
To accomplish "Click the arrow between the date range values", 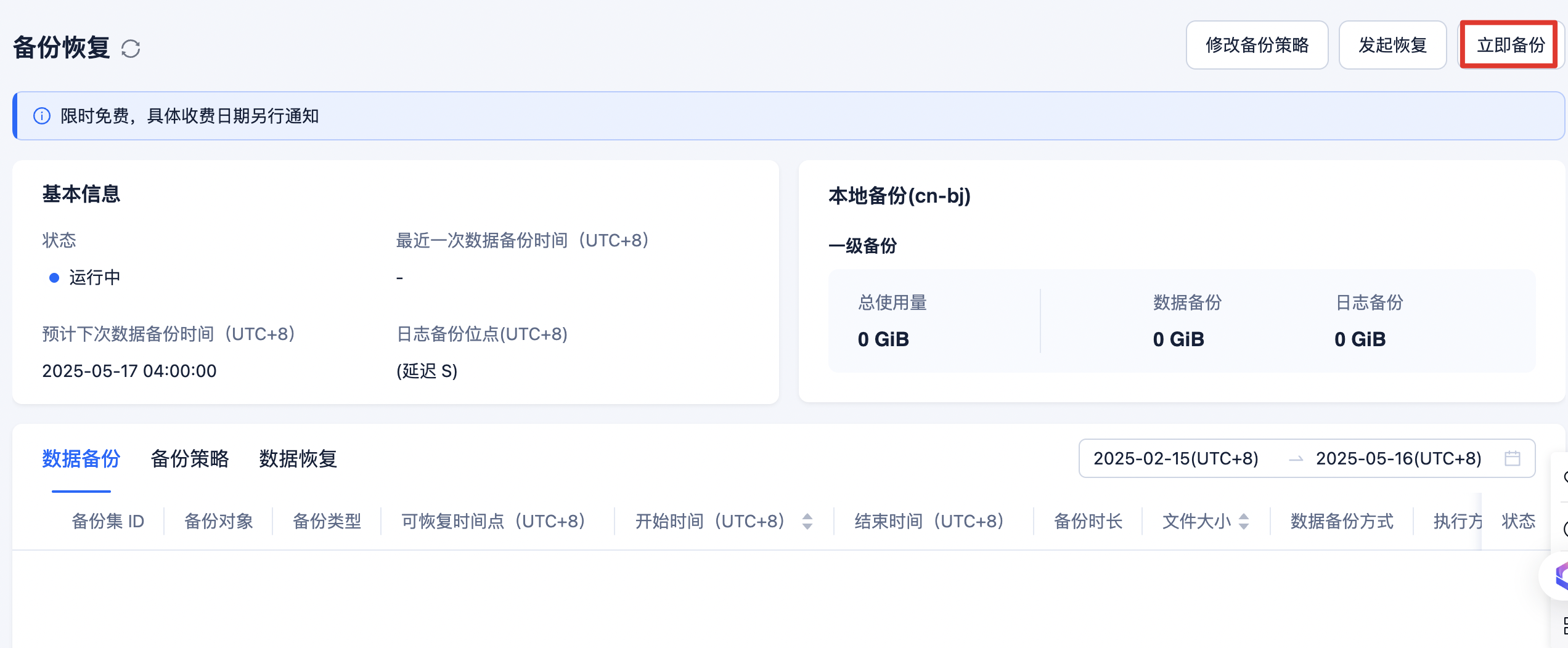I will coord(1296,459).
